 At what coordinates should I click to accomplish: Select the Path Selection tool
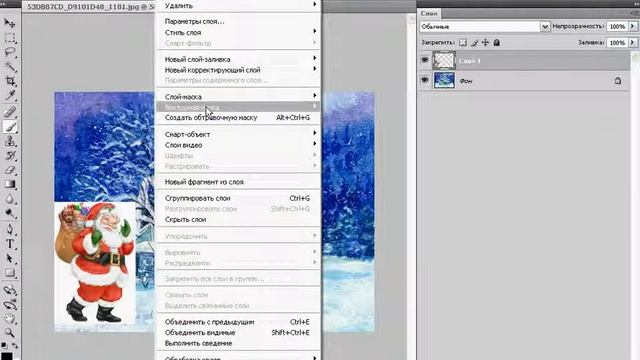(9, 258)
